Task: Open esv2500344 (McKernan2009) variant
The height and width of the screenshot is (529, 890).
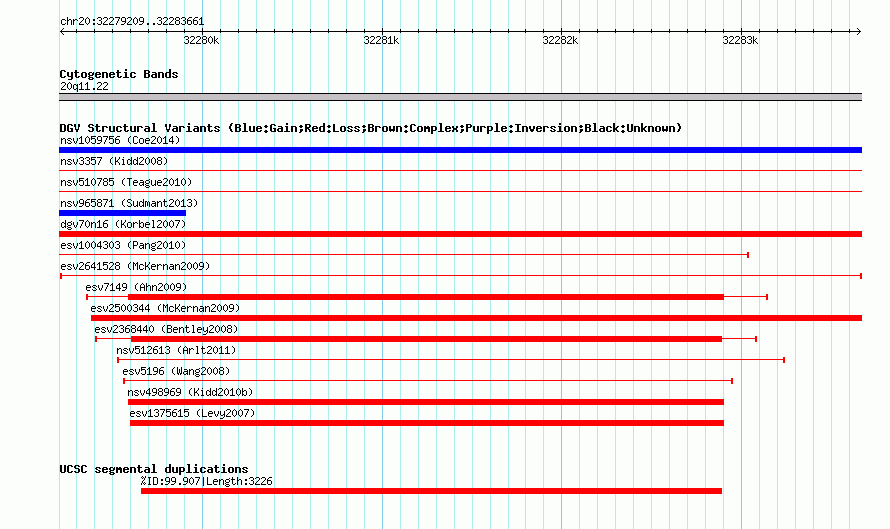Action: 165,308
